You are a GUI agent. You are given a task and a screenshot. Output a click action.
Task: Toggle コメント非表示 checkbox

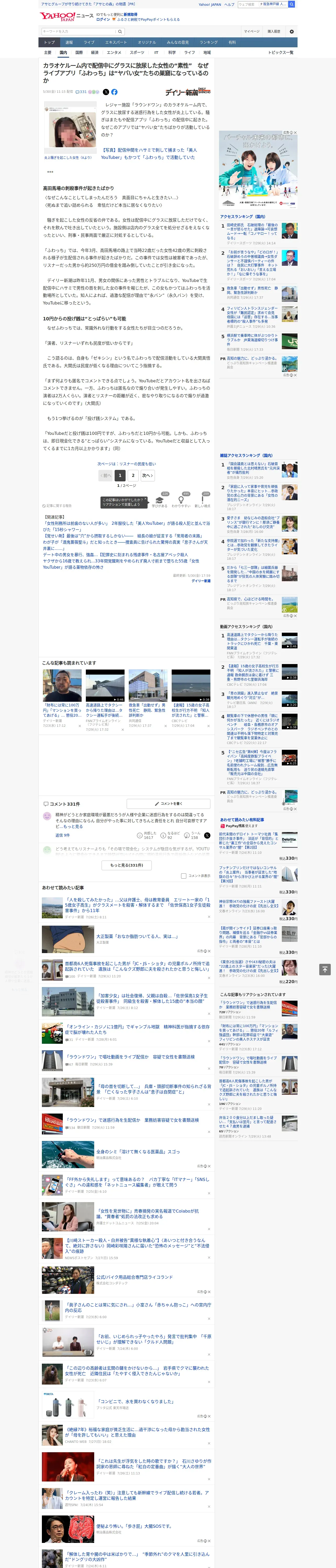(x=183, y=876)
